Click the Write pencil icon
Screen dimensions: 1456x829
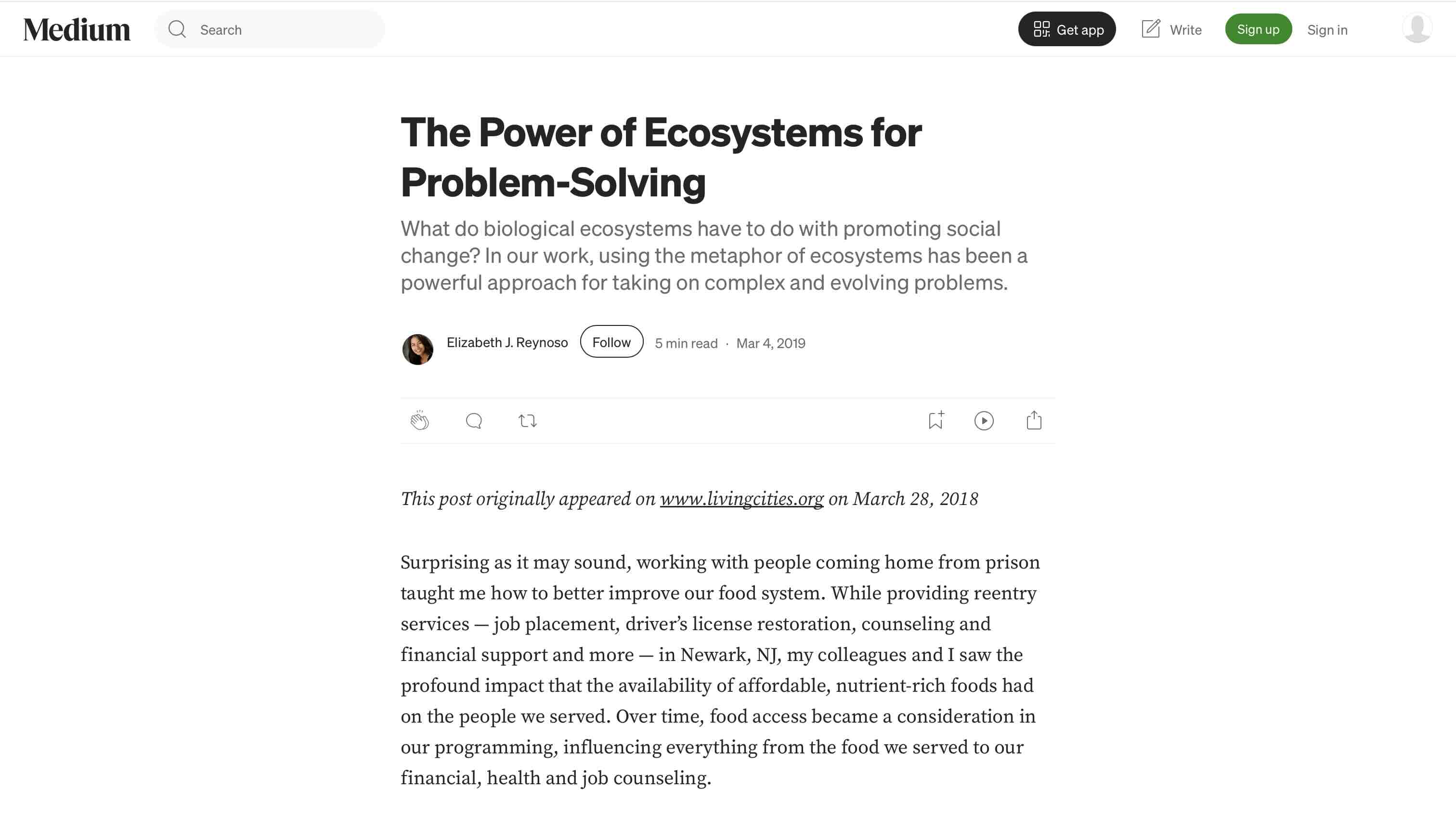point(1151,29)
